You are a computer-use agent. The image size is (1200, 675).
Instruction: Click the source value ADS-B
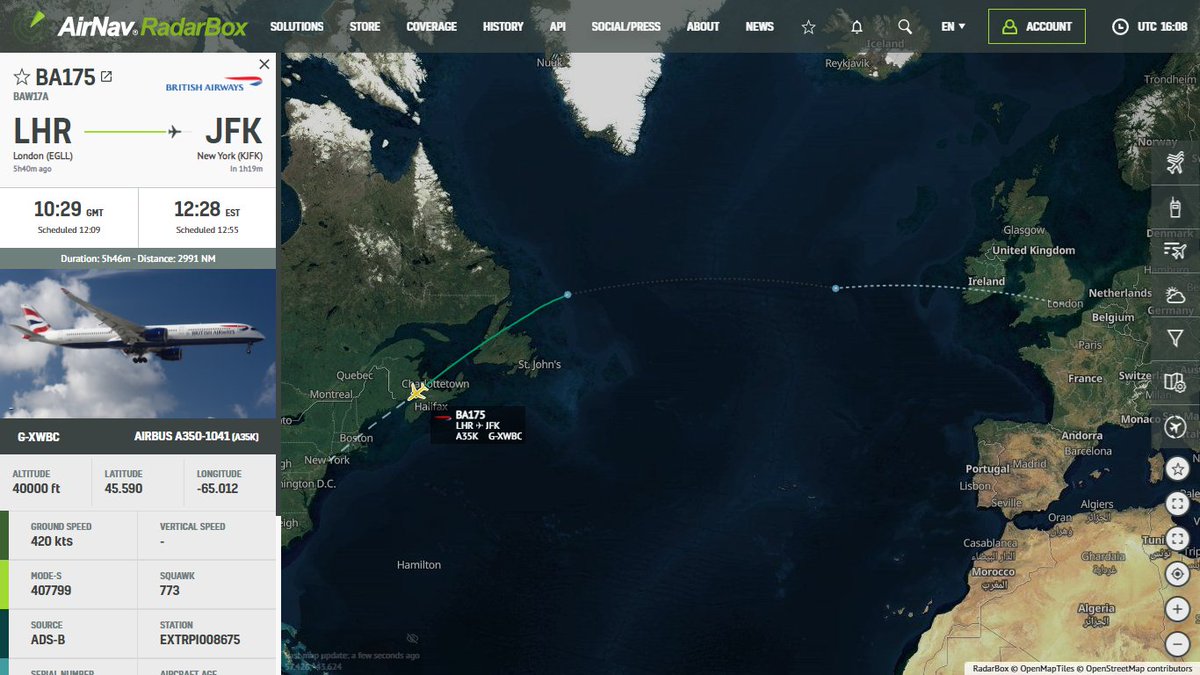tap(48, 640)
